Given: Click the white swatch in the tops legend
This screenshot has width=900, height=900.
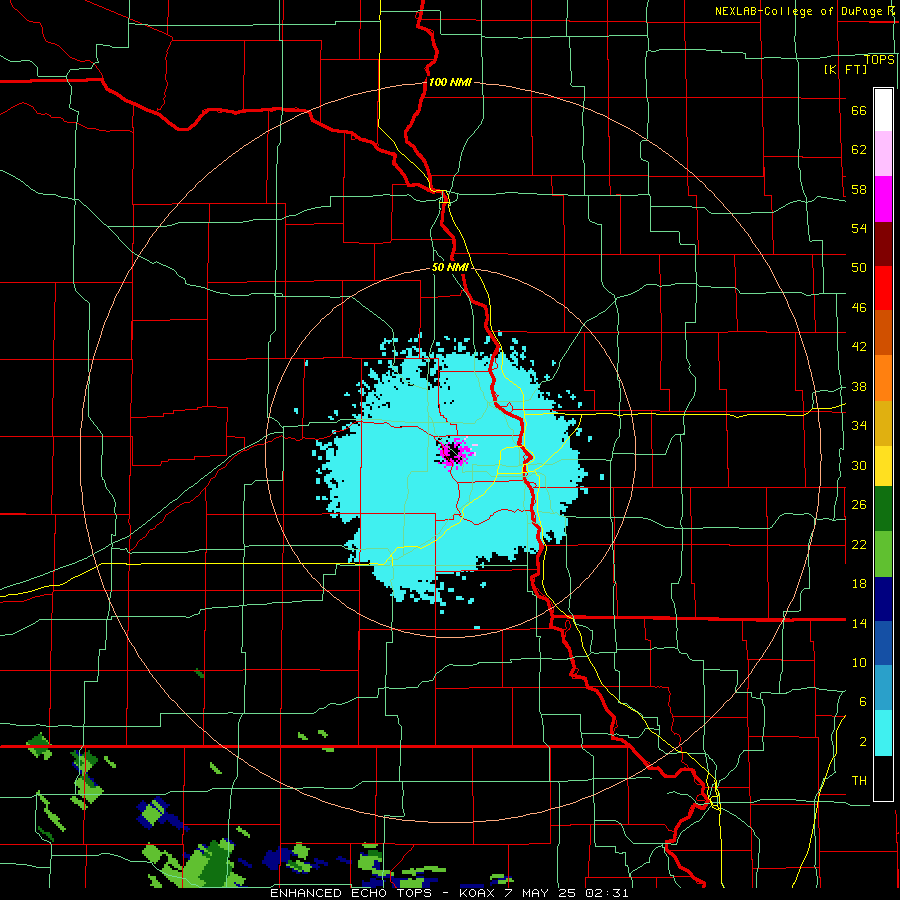Looking at the screenshot, I should click(x=883, y=110).
